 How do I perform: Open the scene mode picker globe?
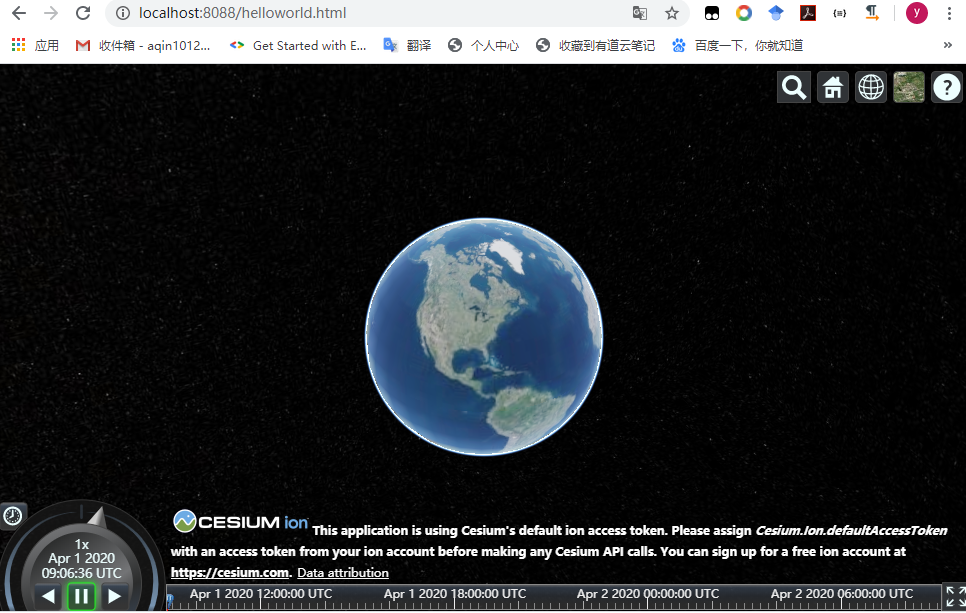point(870,87)
